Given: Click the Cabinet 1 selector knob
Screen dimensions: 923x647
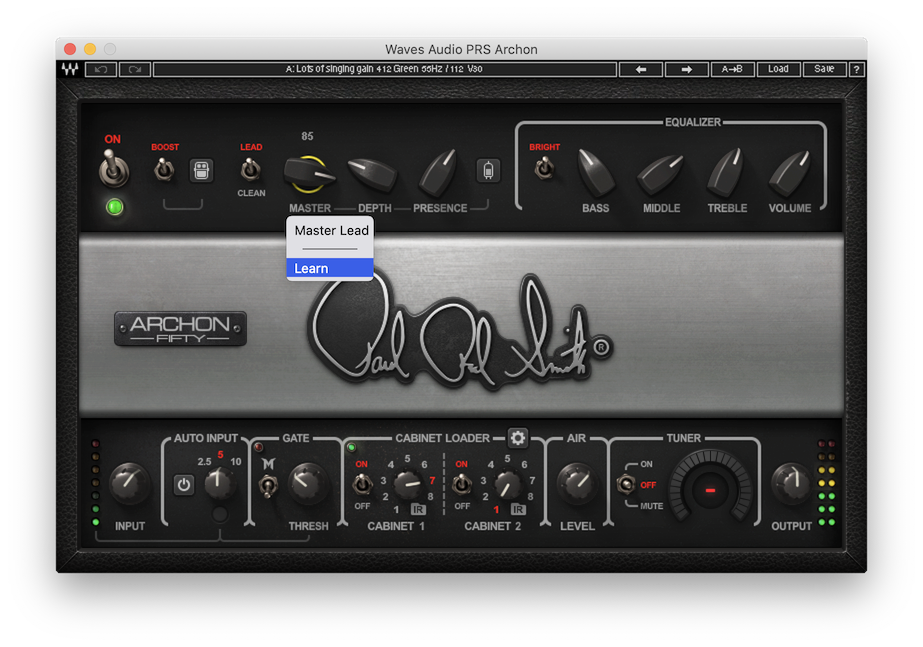Looking at the screenshot, I should click(407, 484).
